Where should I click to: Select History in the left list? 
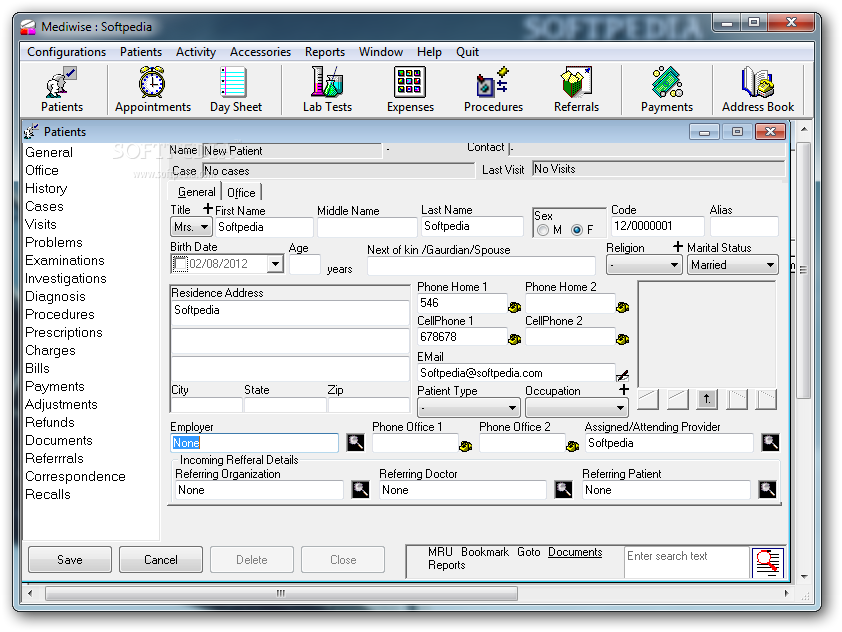click(x=46, y=188)
